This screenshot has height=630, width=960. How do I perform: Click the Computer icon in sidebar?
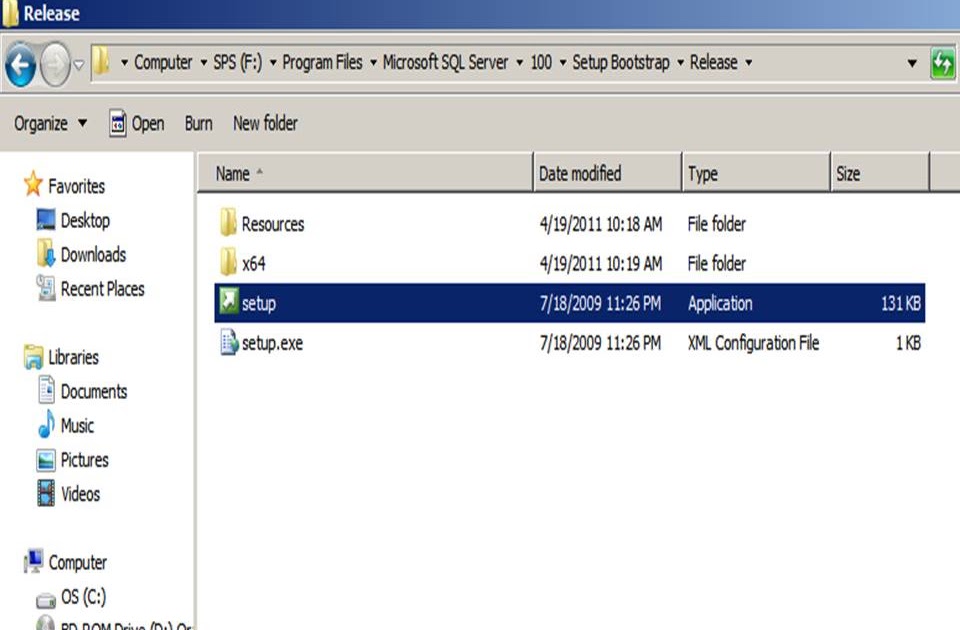pos(33,561)
